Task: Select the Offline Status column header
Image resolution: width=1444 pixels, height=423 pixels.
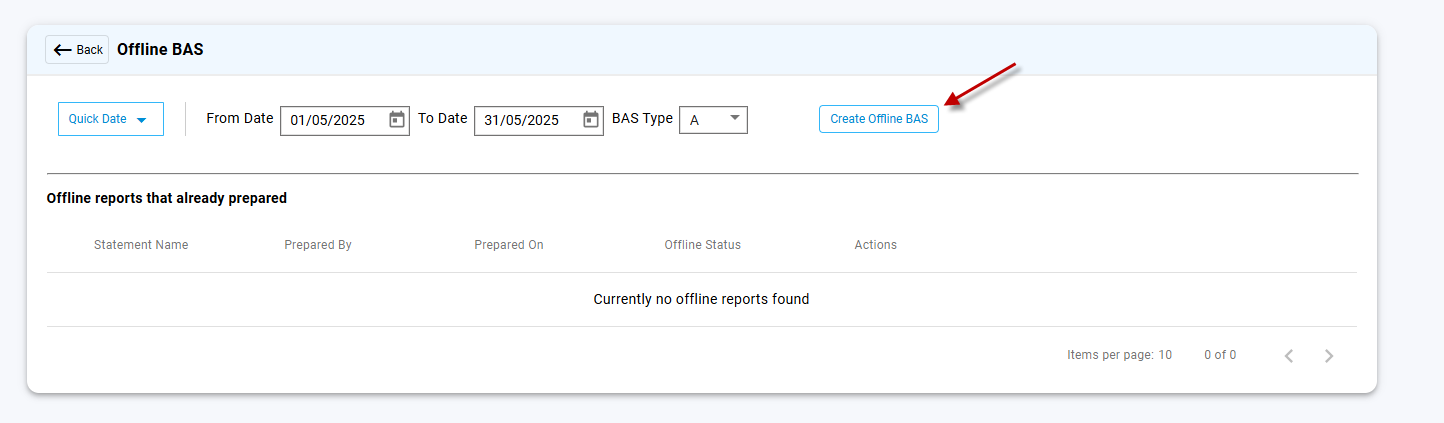Action: click(x=702, y=245)
